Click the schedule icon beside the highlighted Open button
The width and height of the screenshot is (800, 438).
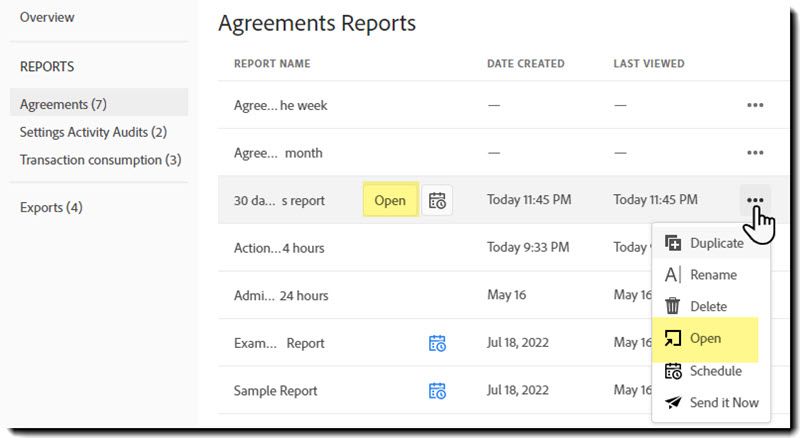click(x=437, y=200)
